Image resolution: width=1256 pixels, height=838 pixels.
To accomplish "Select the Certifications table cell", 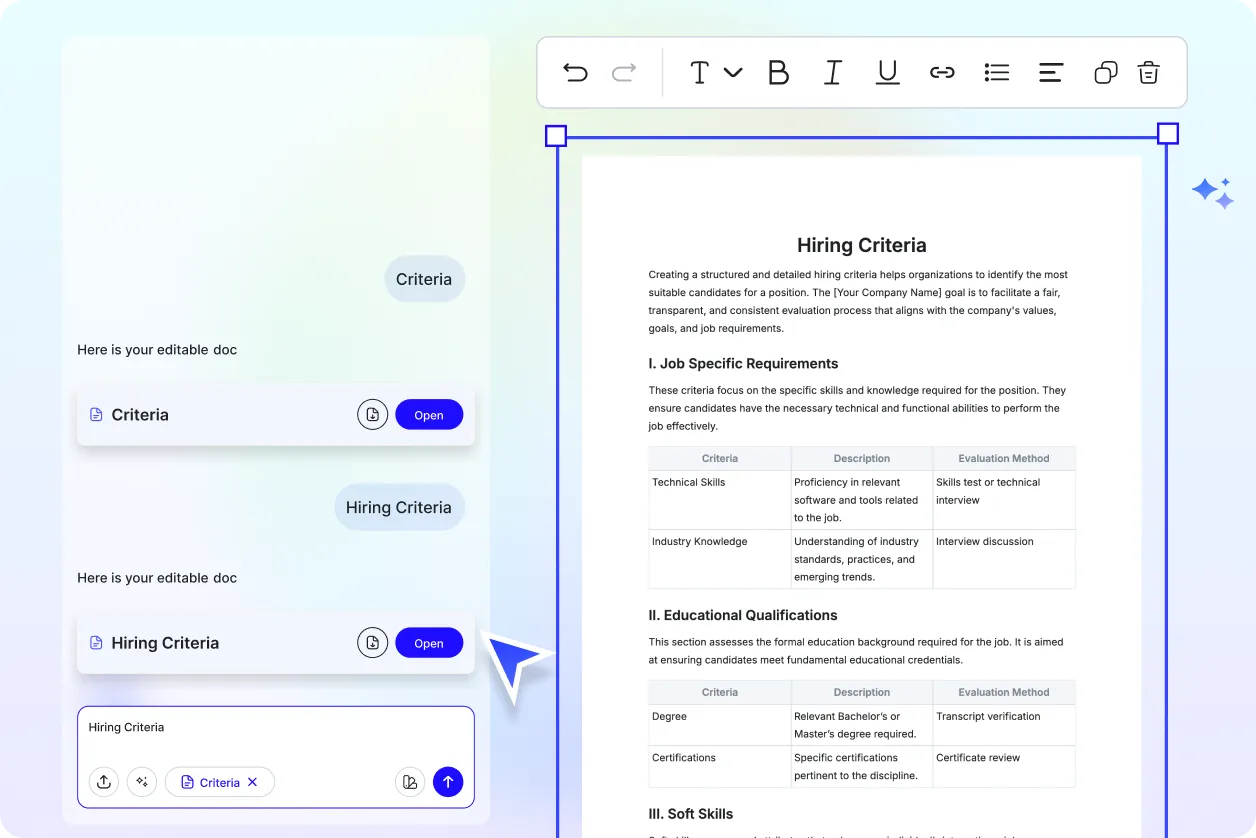I will pyautogui.click(x=720, y=766).
